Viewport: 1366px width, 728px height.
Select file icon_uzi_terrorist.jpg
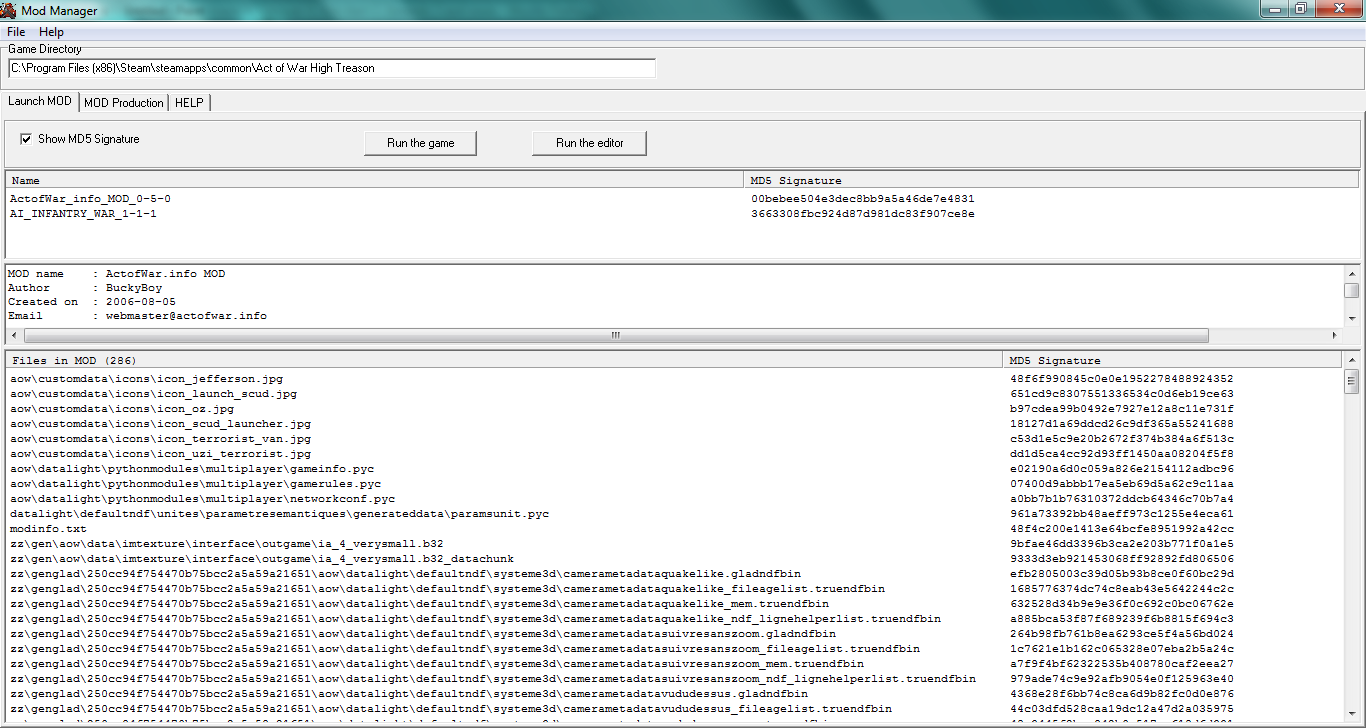[x=160, y=454]
